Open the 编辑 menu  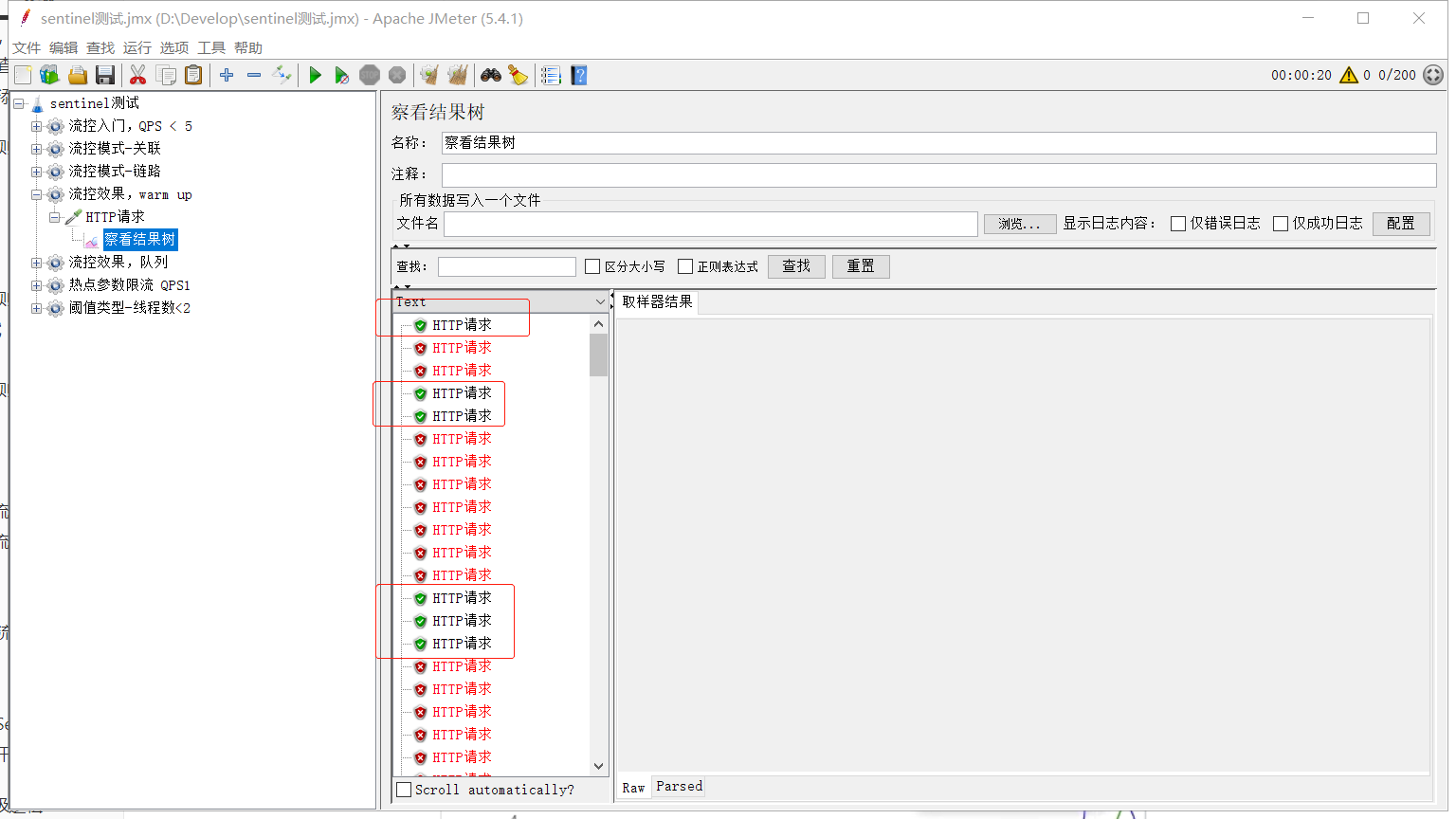[x=64, y=48]
